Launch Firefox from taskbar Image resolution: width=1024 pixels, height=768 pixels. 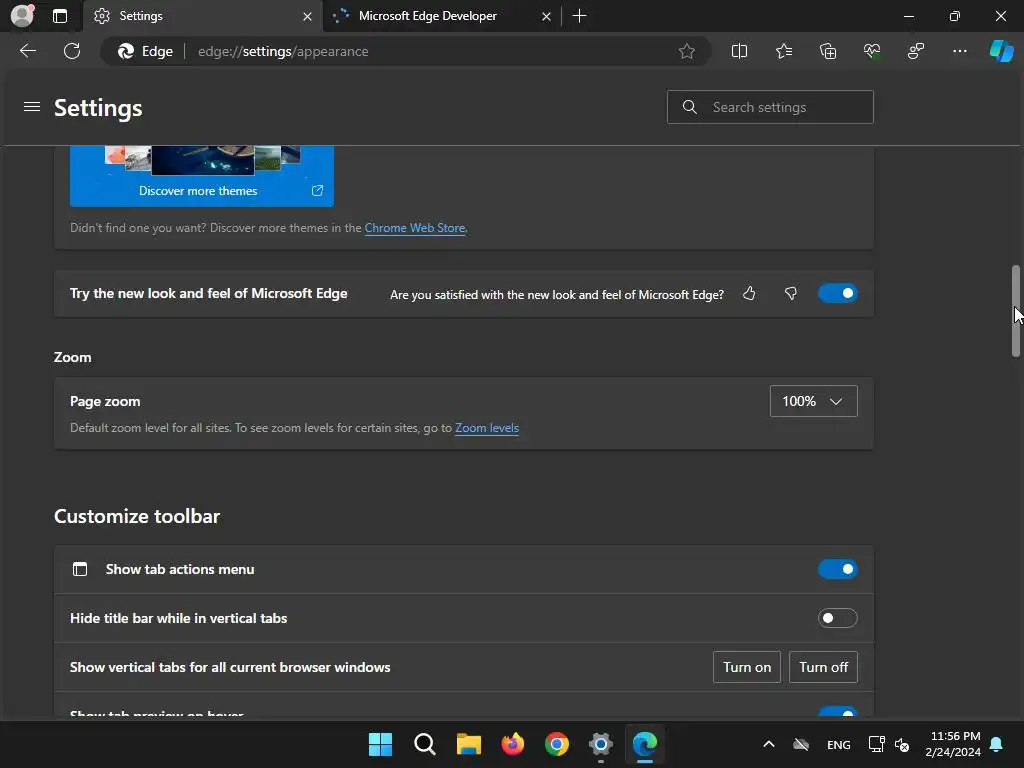tap(513, 744)
